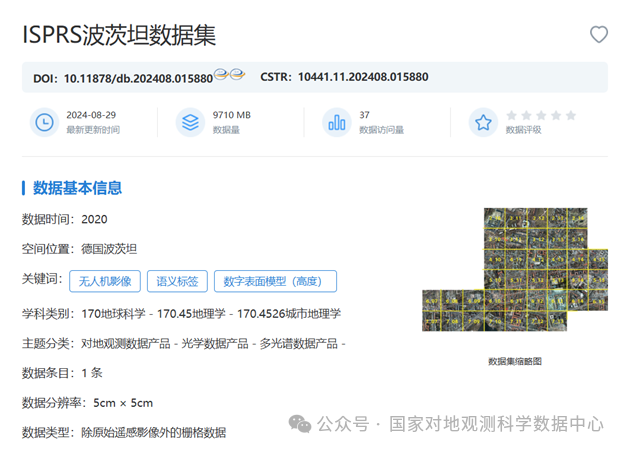Click the clock icon for latest update time
The height and width of the screenshot is (449, 624).
point(45,122)
